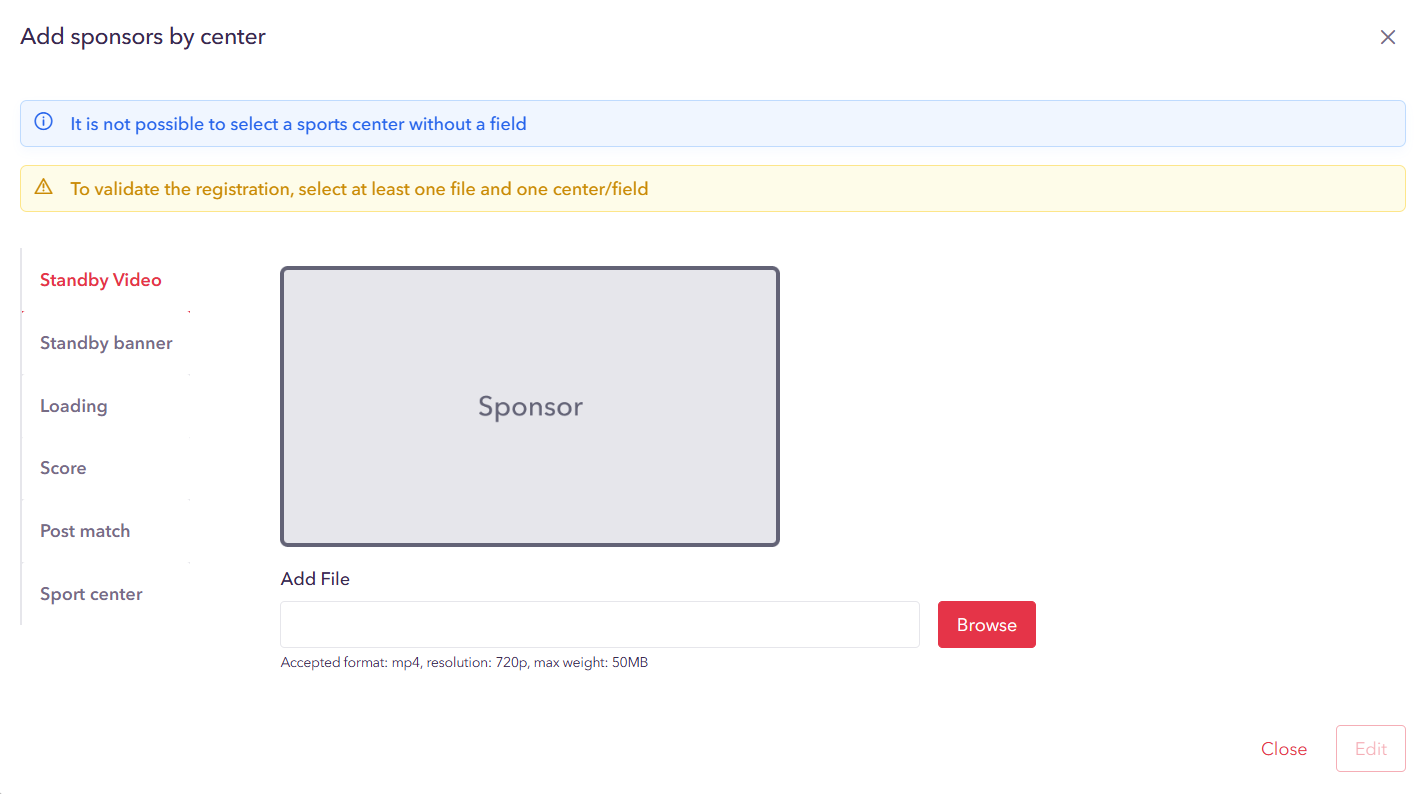Viewport: 1424px width, 794px height.
Task: Click the Add sponsors by center title
Action: [x=143, y=37]
